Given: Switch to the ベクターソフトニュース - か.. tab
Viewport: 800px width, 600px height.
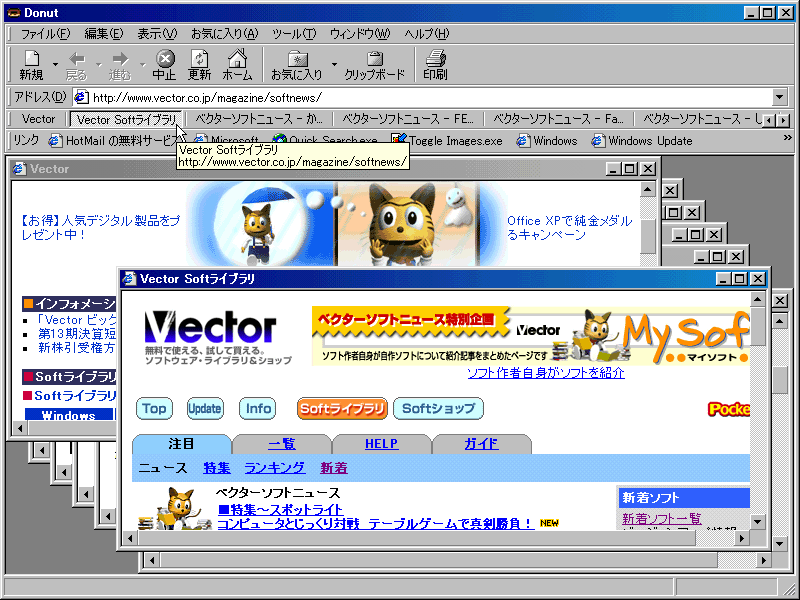Looking at the screenshot, I should pos(259,119).
